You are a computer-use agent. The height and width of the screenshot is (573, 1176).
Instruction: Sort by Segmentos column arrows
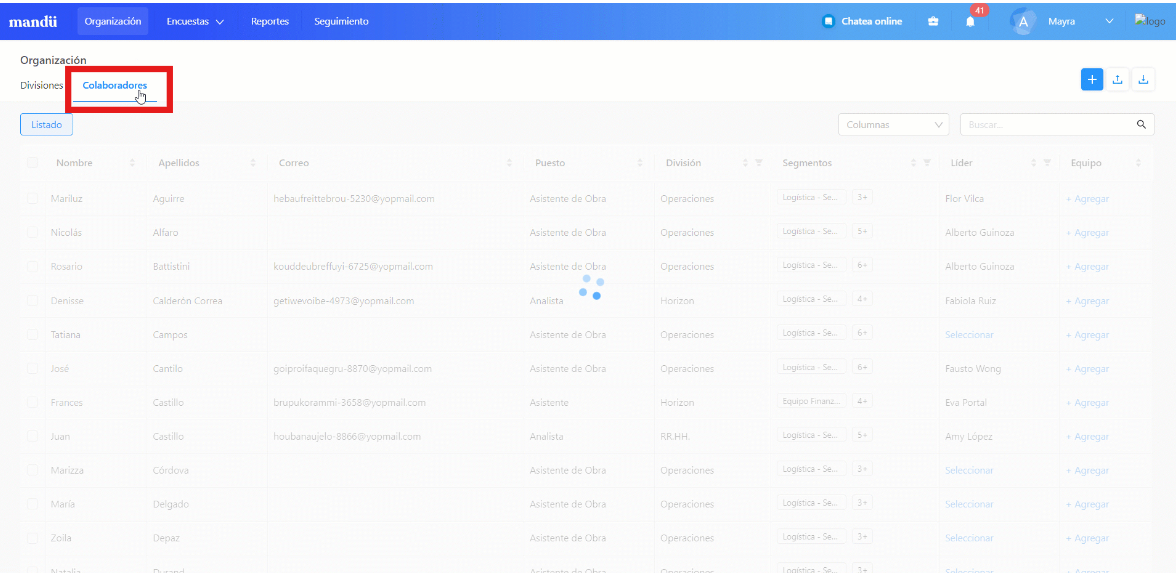(914, 163)
